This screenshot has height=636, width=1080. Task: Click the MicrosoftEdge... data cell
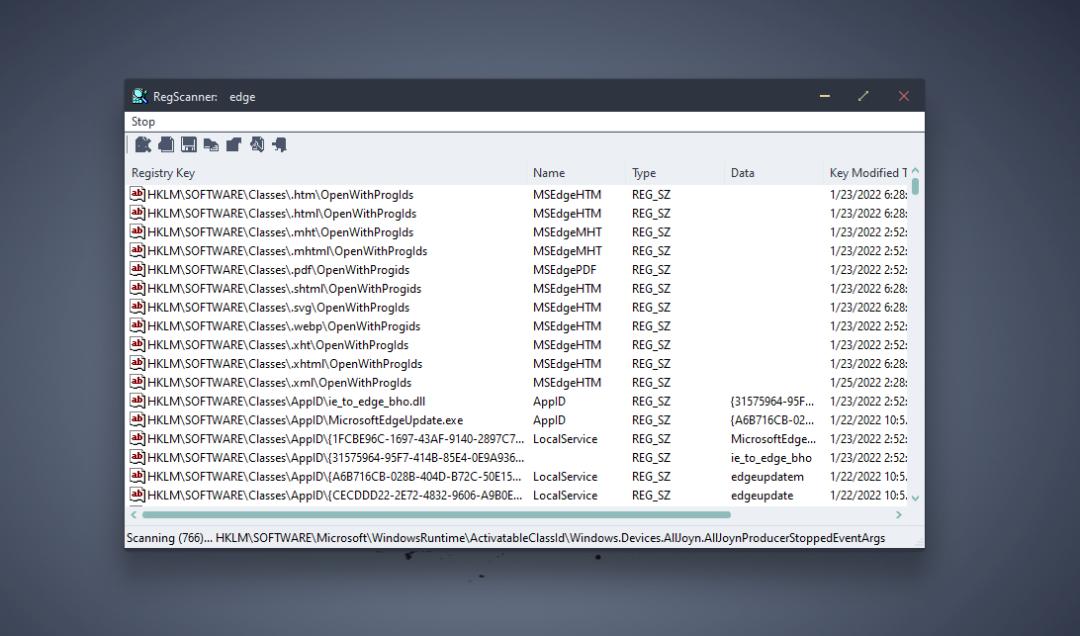point(773,439)
